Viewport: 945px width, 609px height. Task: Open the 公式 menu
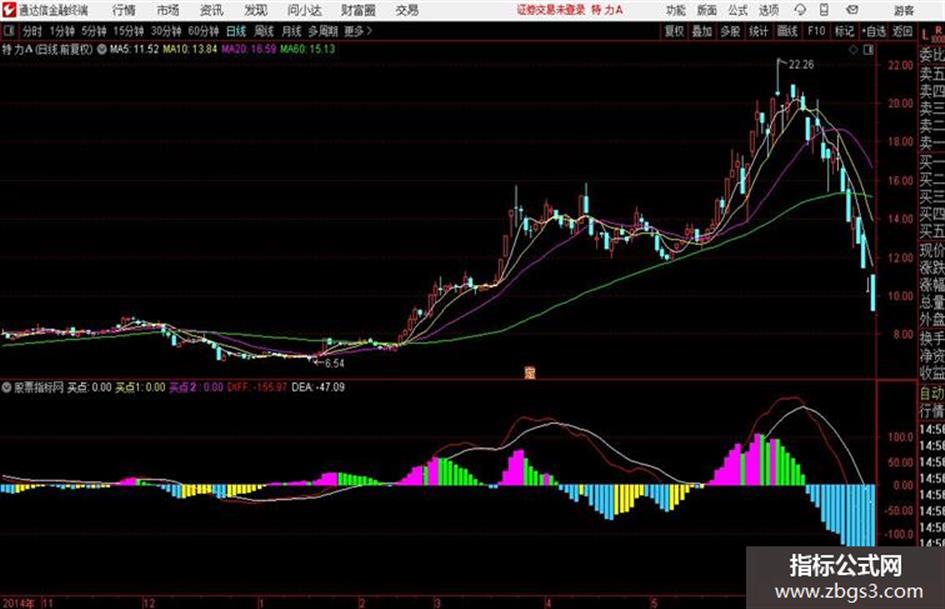point(738,10)
